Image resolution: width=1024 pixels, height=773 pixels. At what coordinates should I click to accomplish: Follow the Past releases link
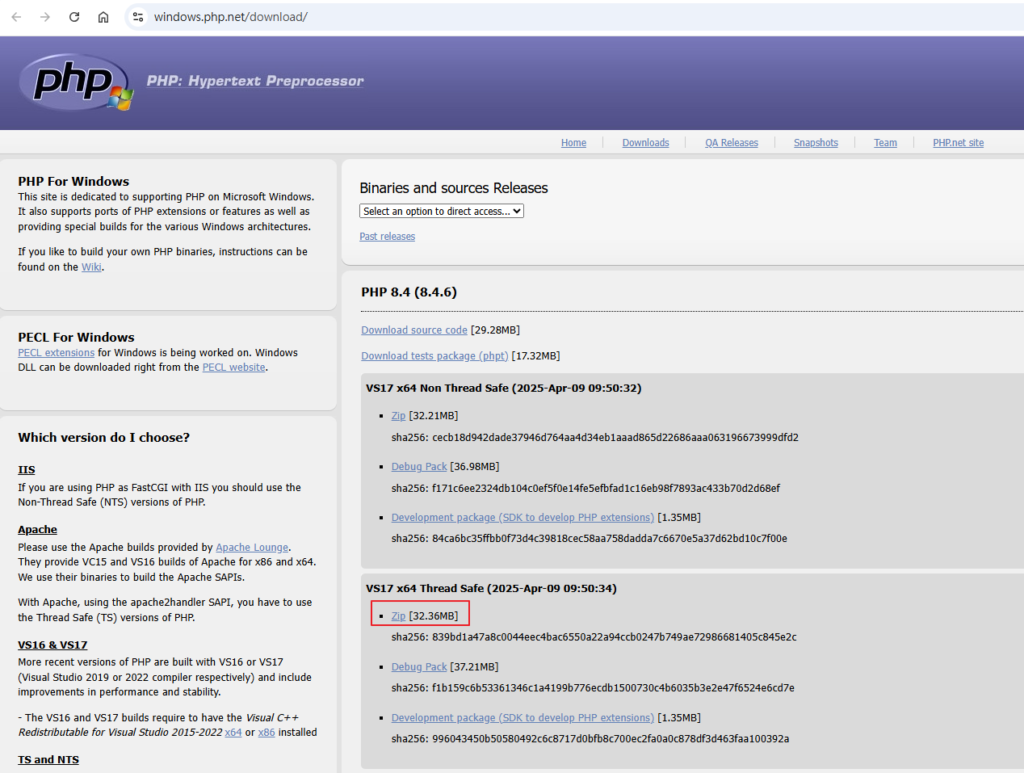387,236
